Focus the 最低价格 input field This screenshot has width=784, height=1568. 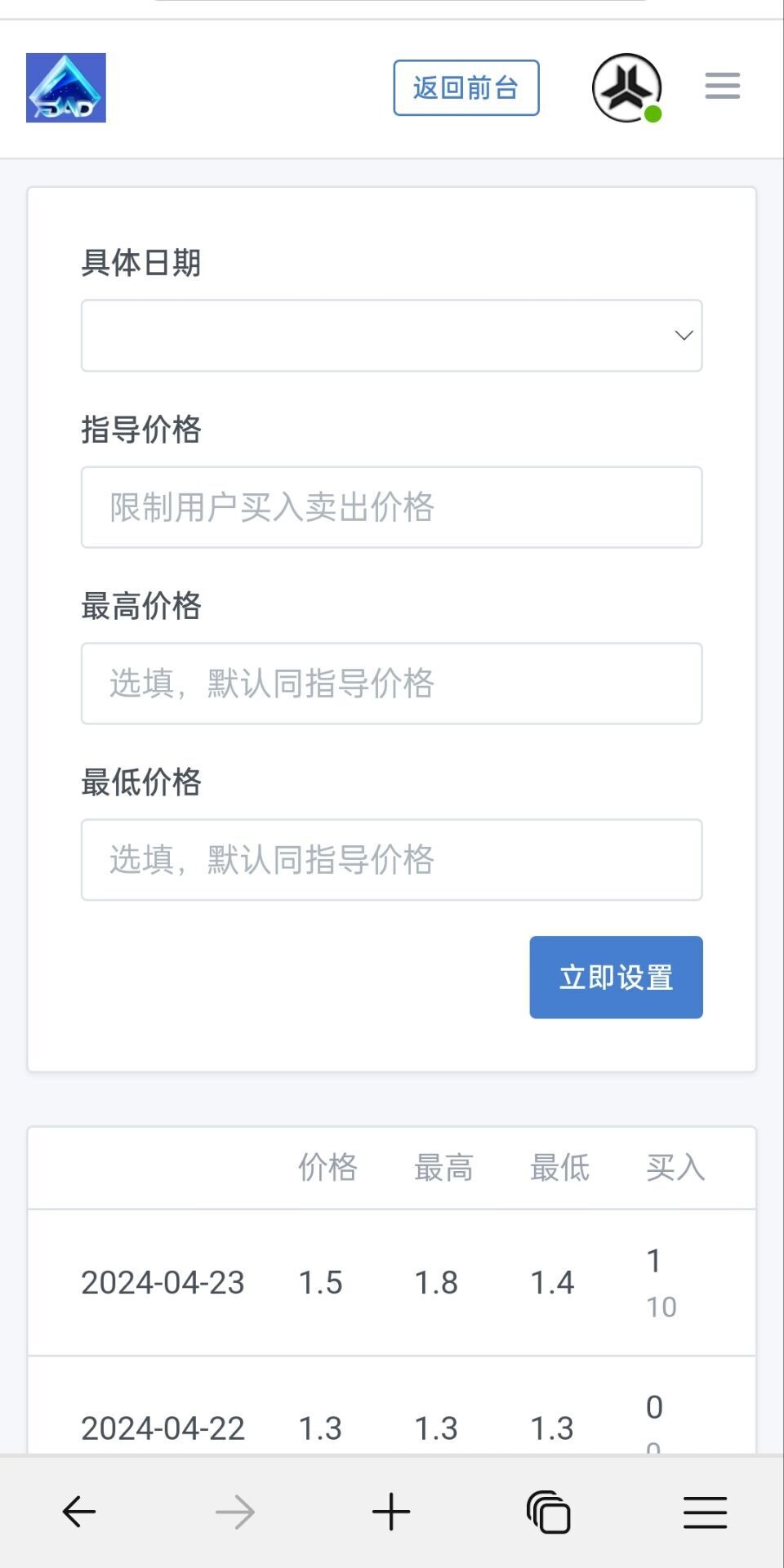click(x=391, y=860)
